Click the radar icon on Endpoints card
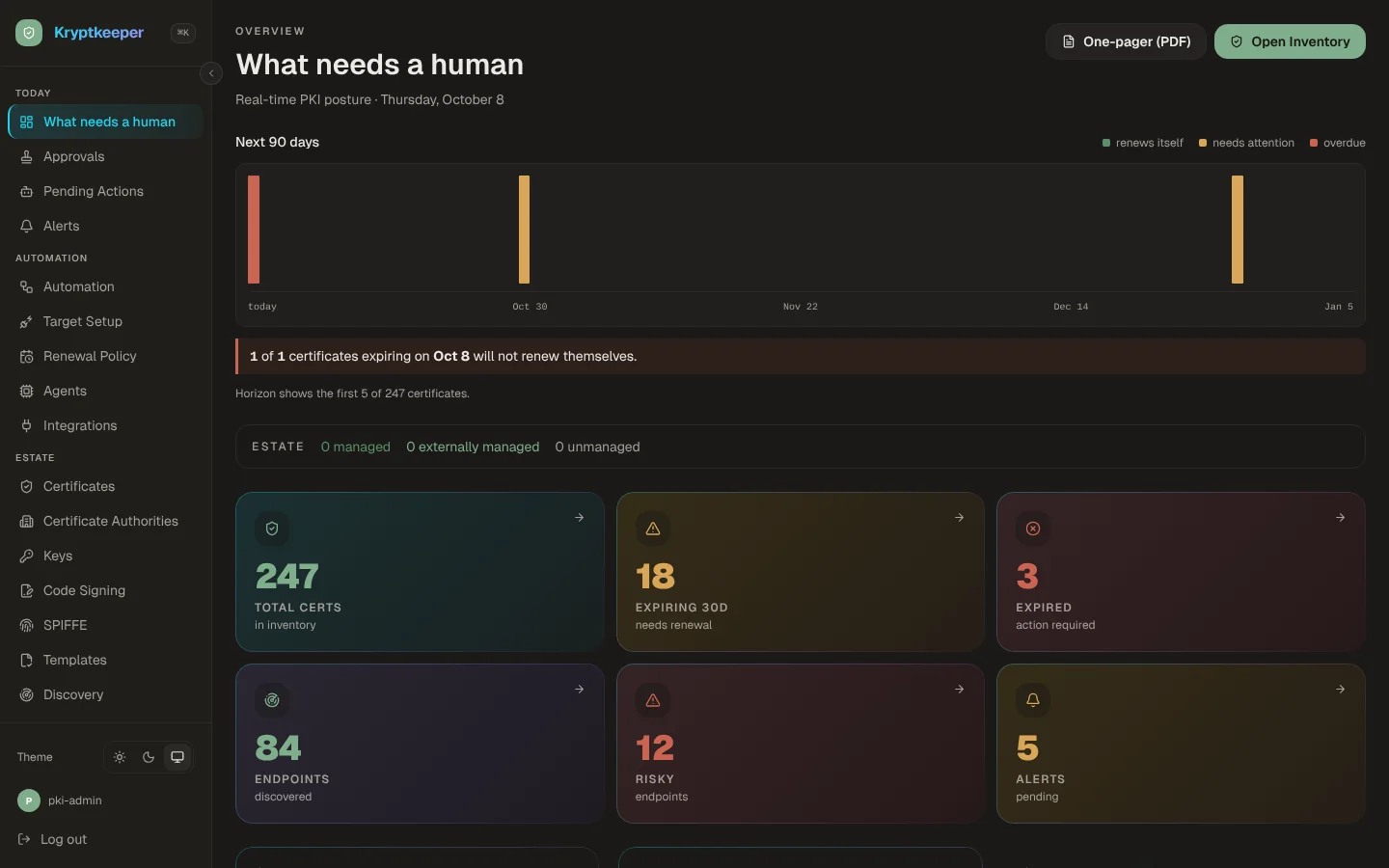Image resolution: width=1389 pixels, height=868 pixels. tap(272, 700)
